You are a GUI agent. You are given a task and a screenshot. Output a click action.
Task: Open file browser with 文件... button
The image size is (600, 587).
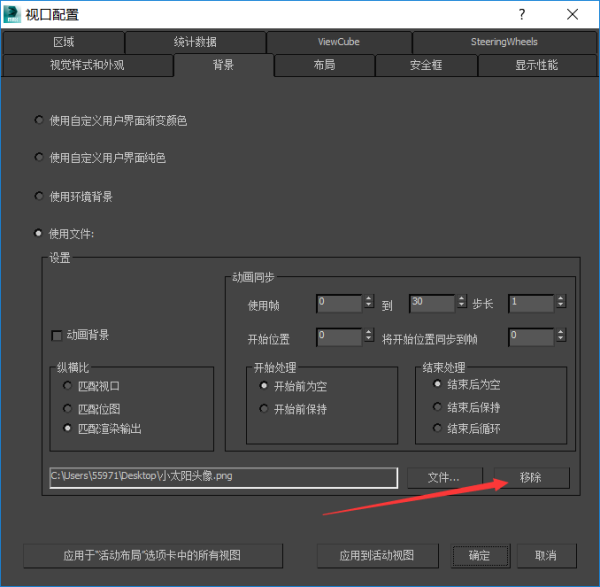pos(445,478)
